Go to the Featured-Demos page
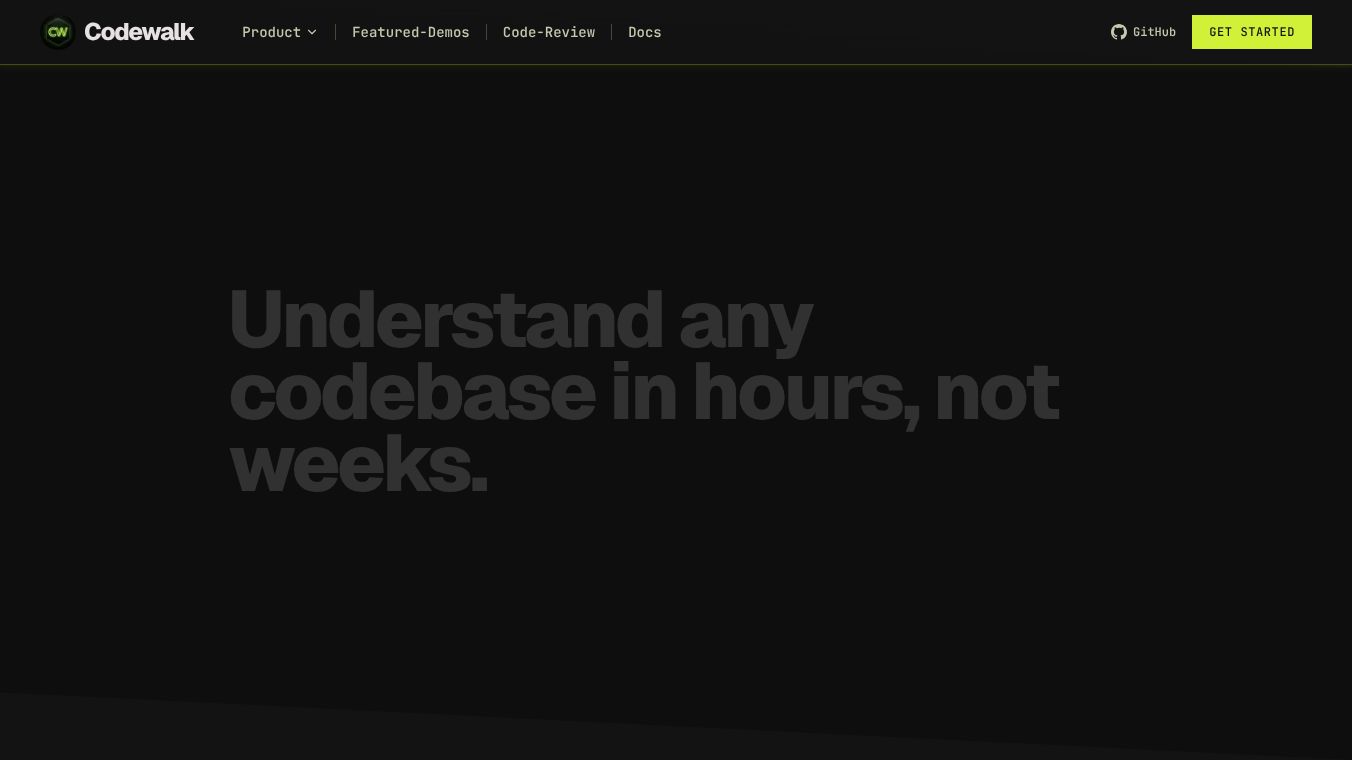 coord(410,32)
